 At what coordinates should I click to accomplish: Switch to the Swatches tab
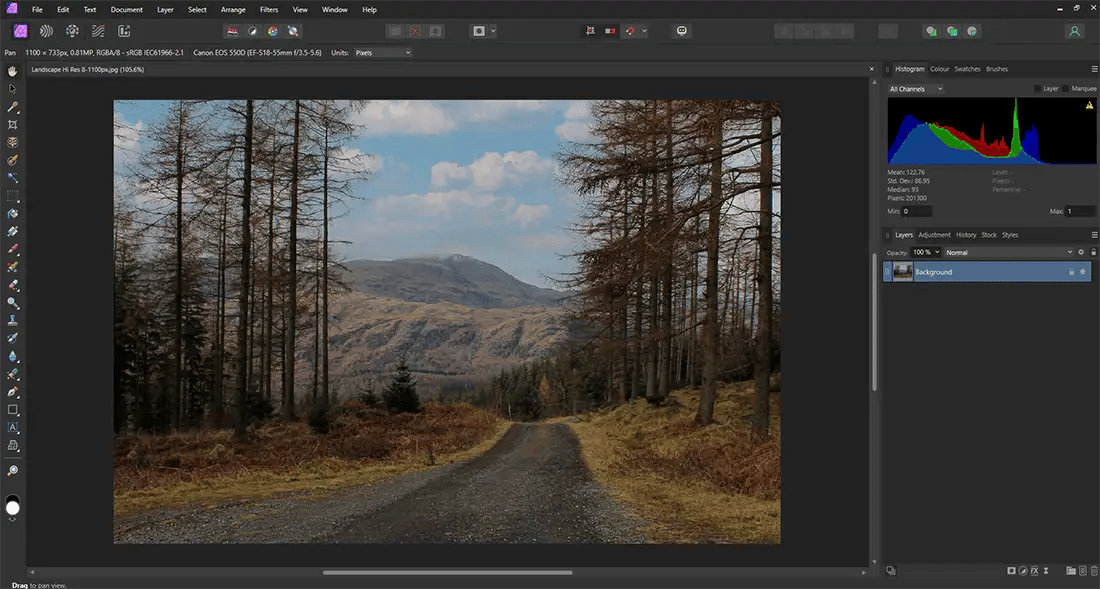tap(967, 69)
